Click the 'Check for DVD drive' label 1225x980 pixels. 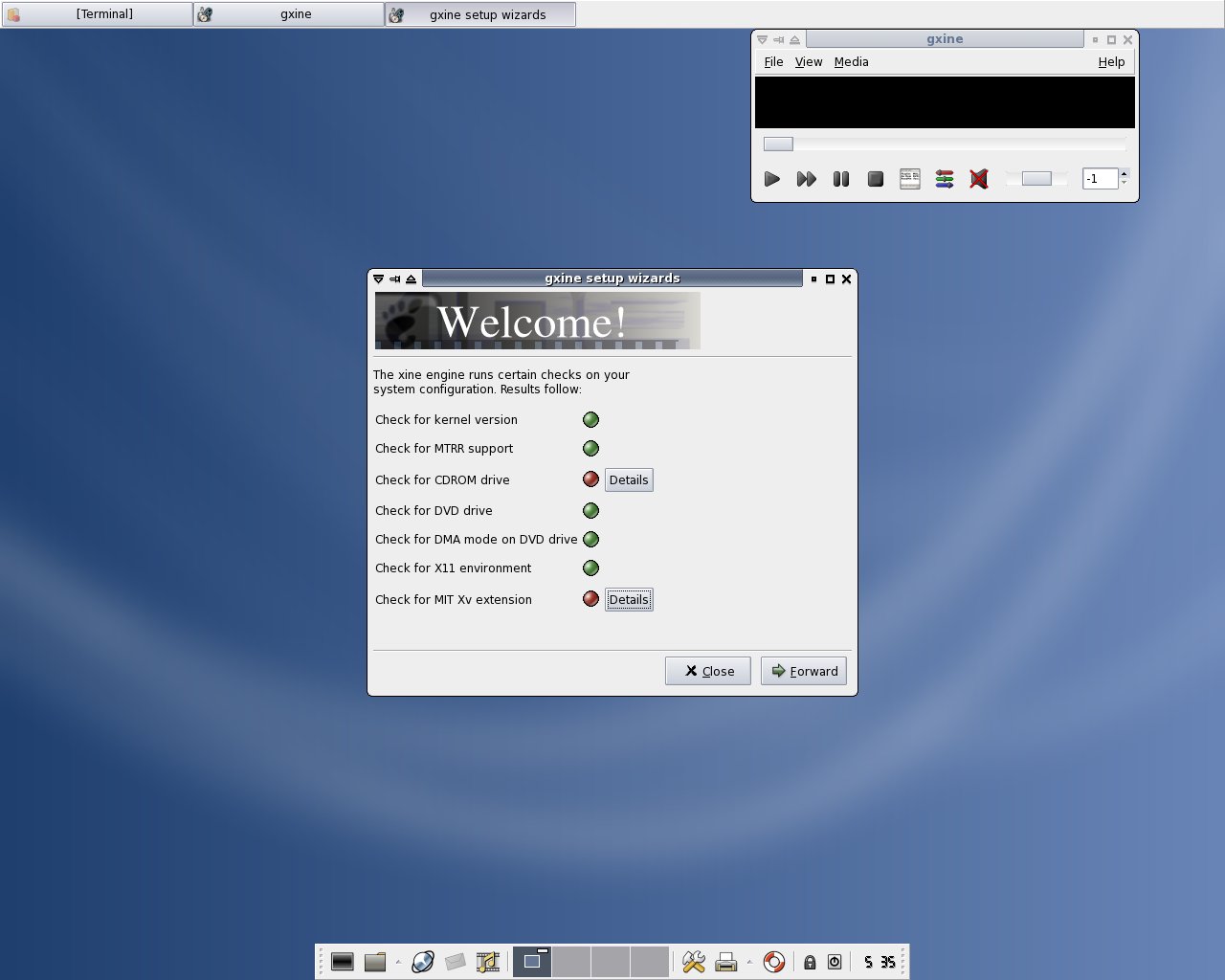tap(434, 511)
